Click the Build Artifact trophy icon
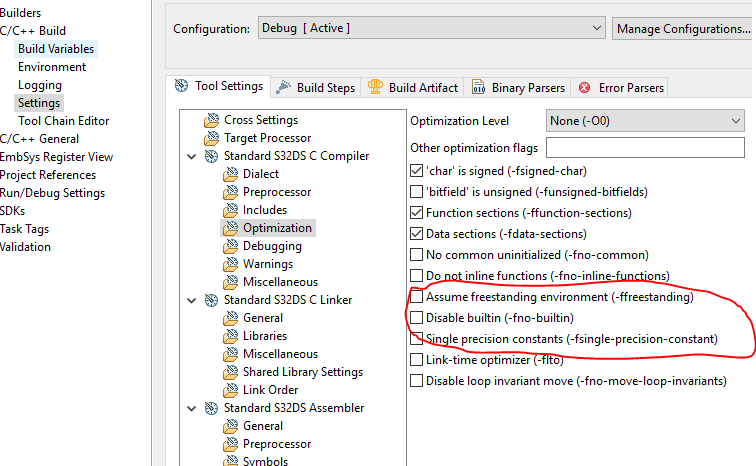The image size is (756, 466). coord(376,87)
